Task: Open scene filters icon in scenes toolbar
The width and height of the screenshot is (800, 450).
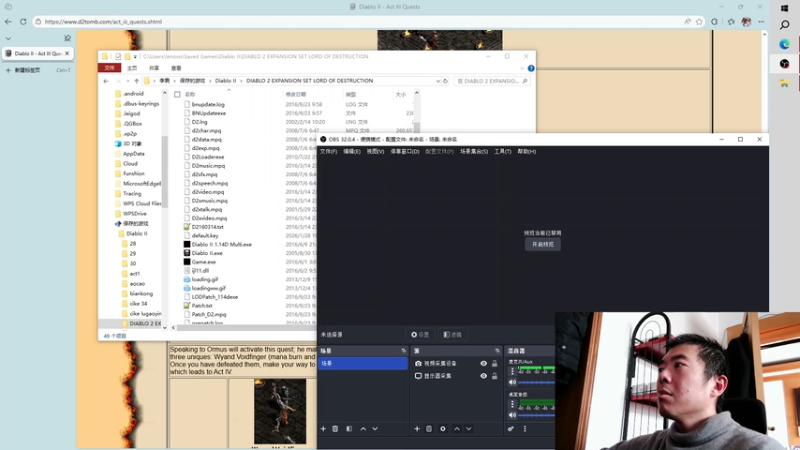Action: (x=349, y=429)
